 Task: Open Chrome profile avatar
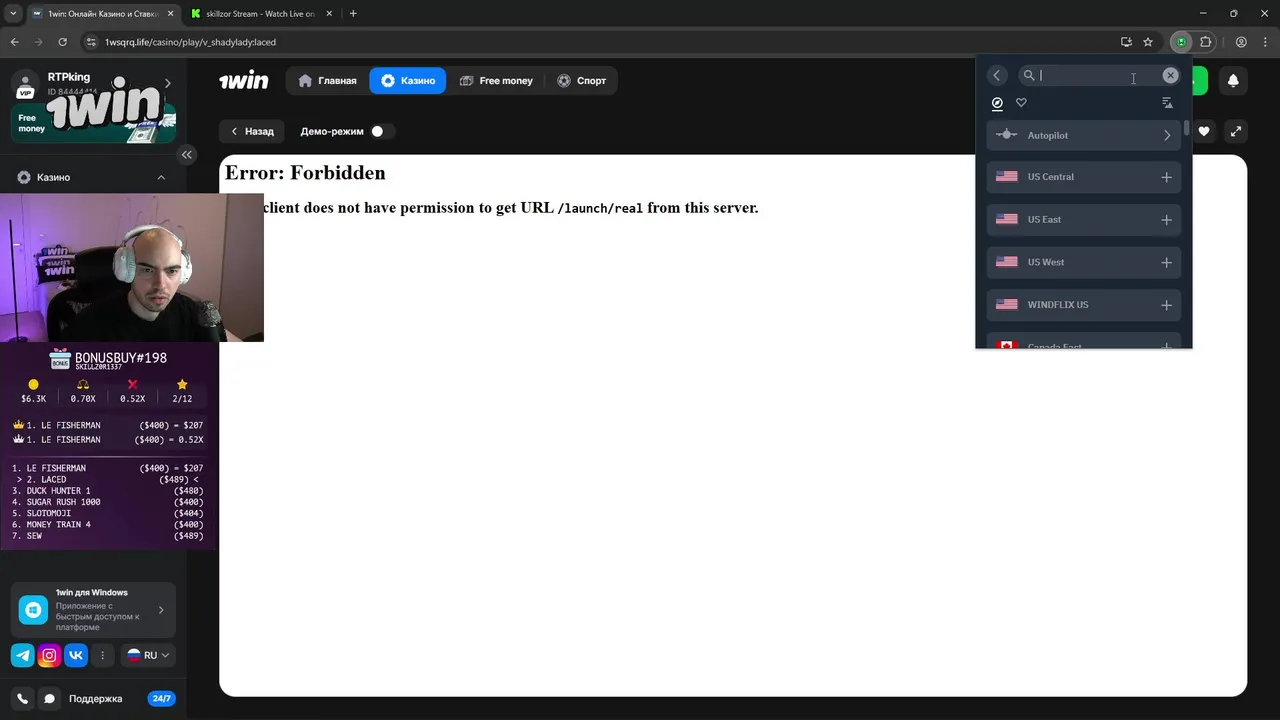point(1241,42)
